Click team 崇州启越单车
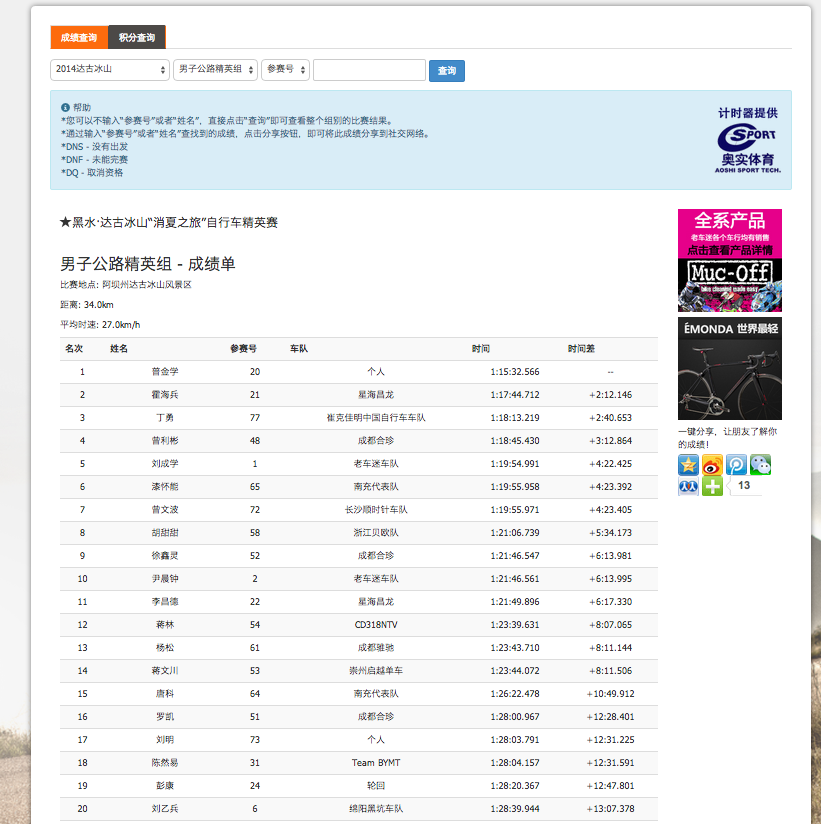Image resolution: width=821 pixels, height=824 pixels. coord(376,671)
